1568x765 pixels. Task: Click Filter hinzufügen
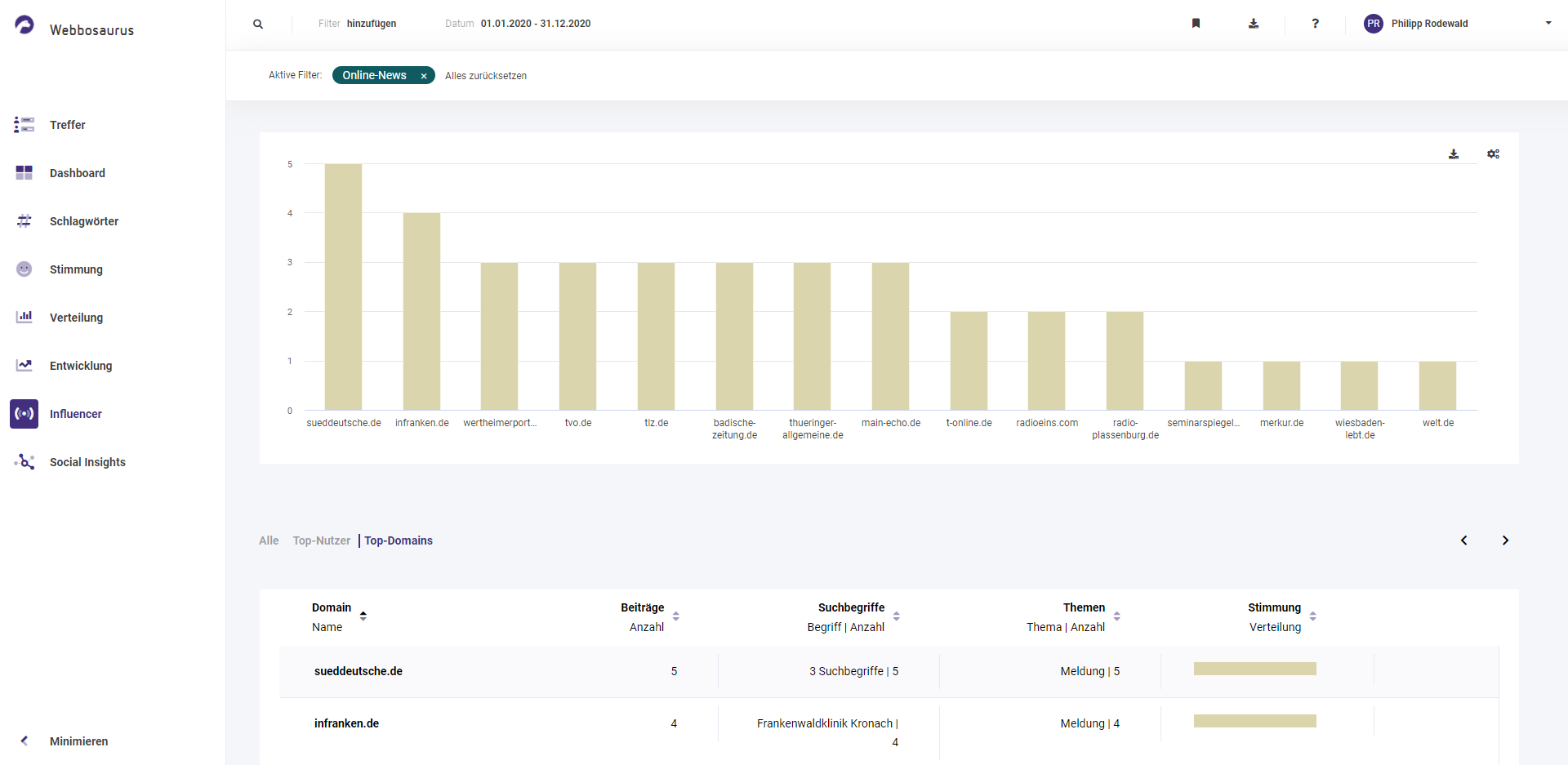357,24
